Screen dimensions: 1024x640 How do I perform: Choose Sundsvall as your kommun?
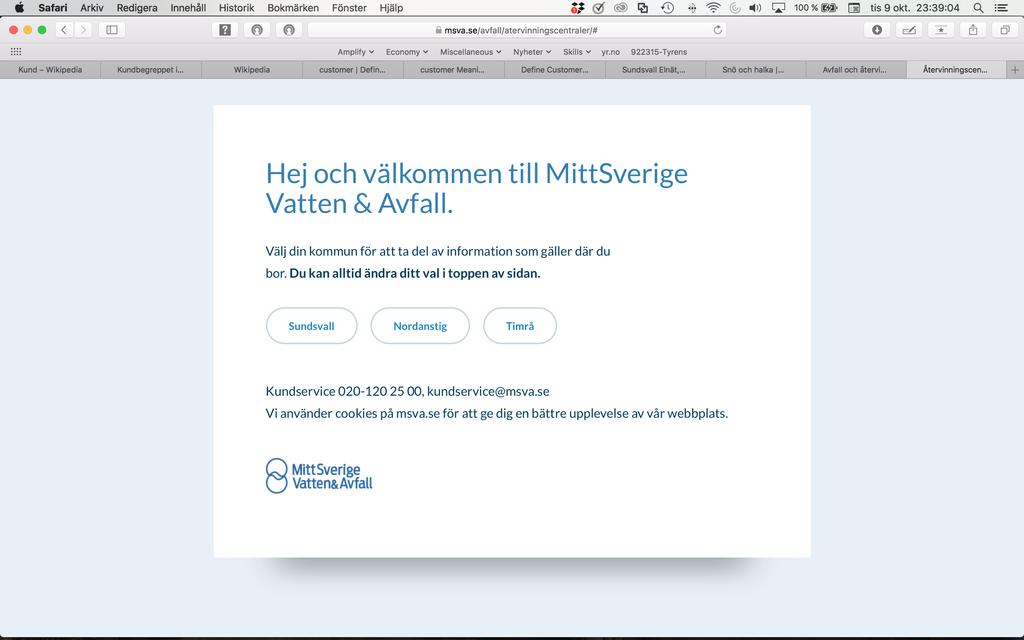[x=312, y=326]
